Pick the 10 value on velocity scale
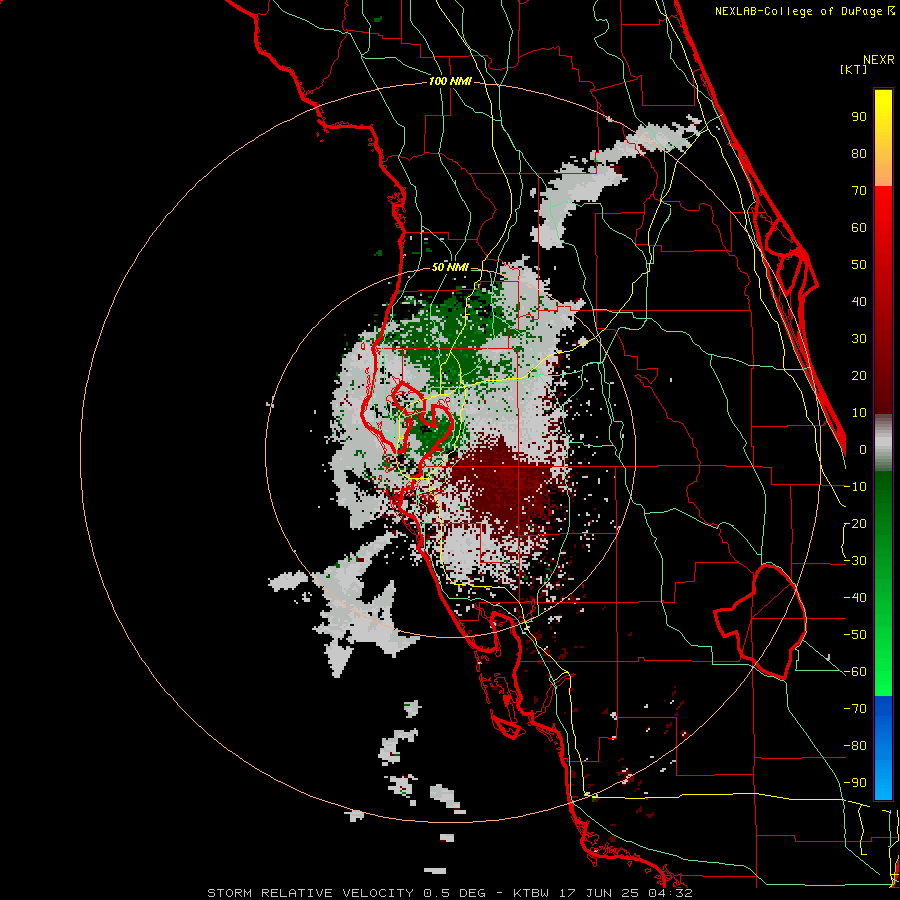 pyautogui.click(x=859, y=413)
